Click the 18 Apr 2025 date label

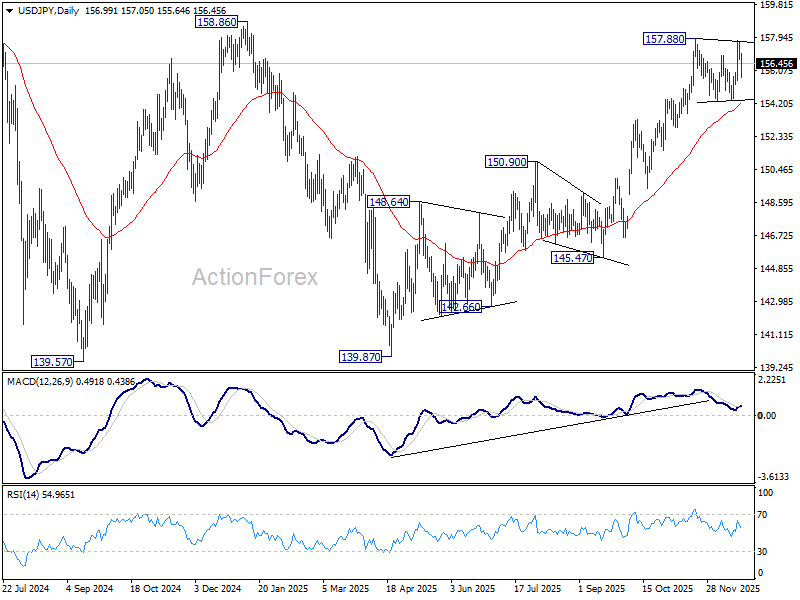point(412,589)
